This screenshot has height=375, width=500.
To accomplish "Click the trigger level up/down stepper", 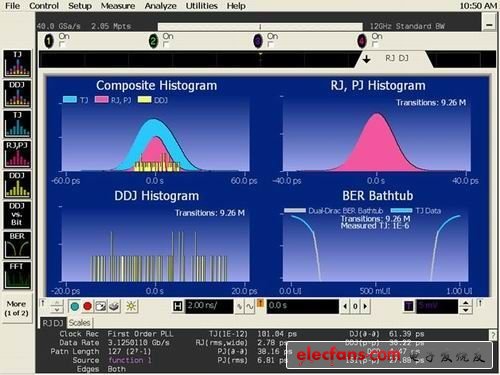I will [x=466, y=306].
